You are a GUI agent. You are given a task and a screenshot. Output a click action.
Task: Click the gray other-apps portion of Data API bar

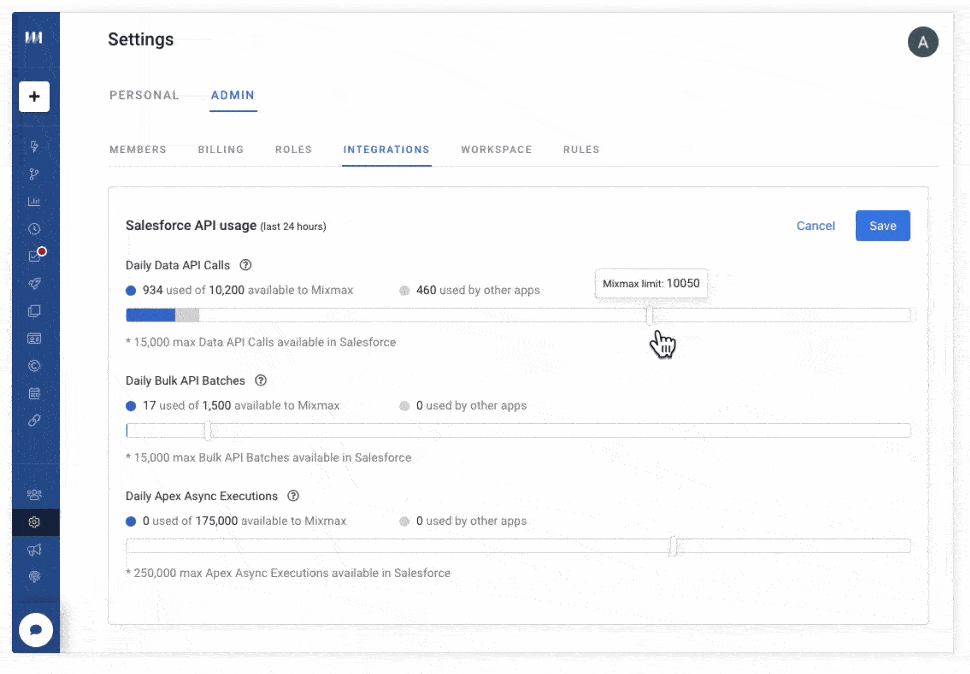coord(187,315)
